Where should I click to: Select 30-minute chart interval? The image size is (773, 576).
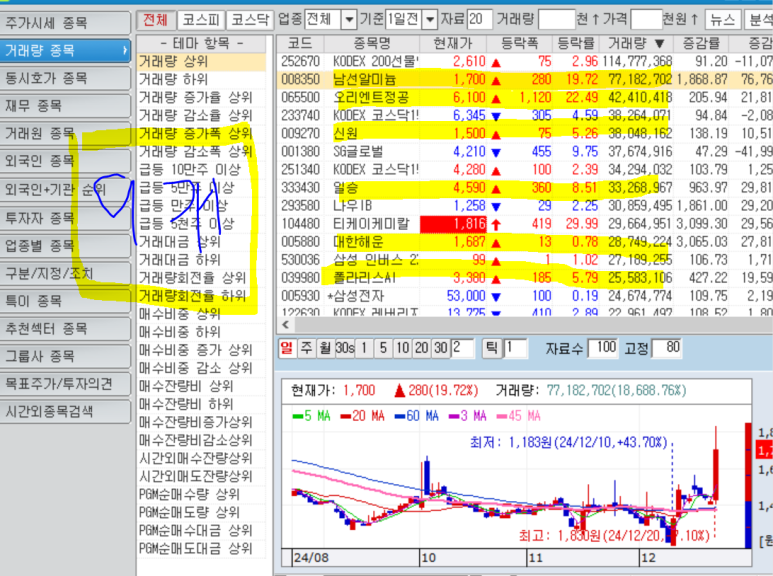click(x=440, y=348)
